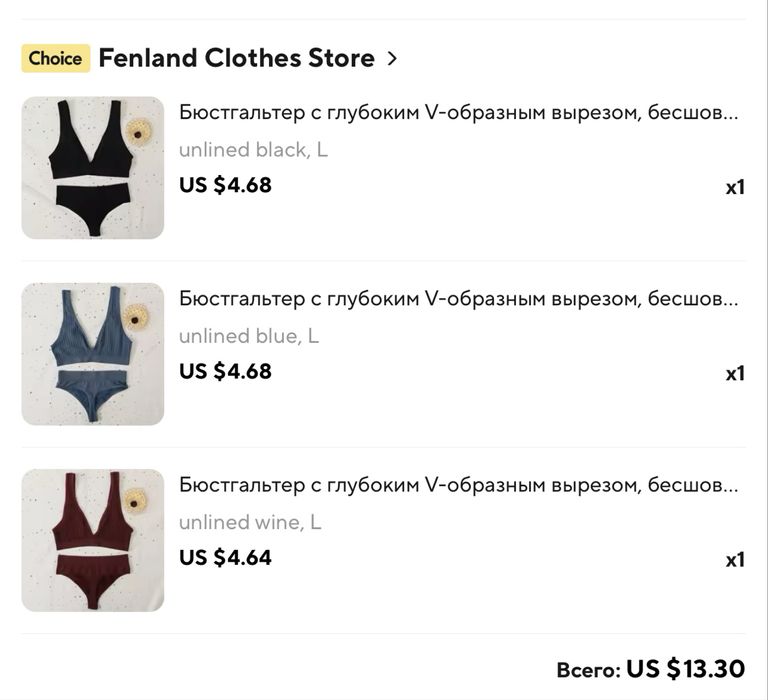Open the wine-colored bra set thumbnail
768x700 pixels.
[x=92, y=540]
